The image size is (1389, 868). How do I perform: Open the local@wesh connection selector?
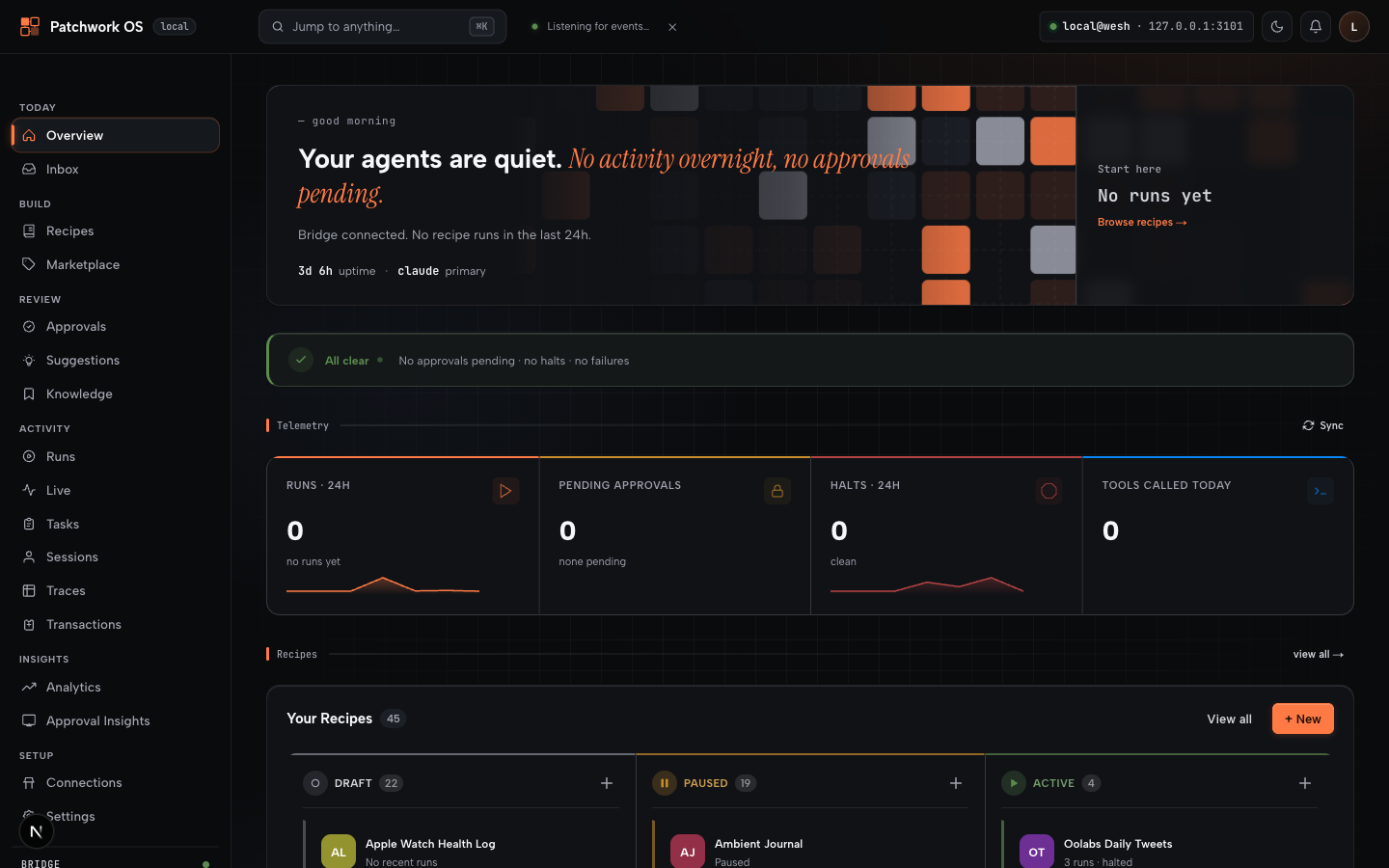[1146, 27]
